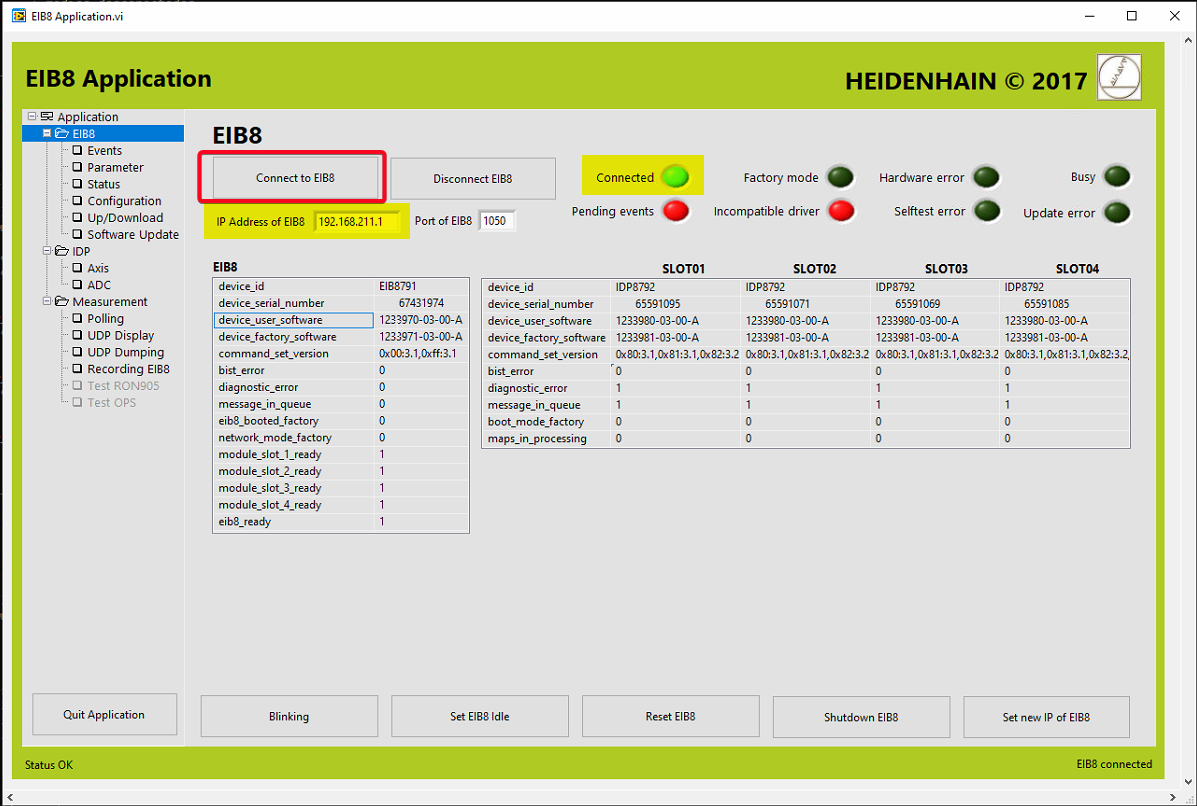Image resolution: width=1197 pixels, height=806 pixels.
Task: Click the SLOT03 column header
Action: (x=946, y=269)
